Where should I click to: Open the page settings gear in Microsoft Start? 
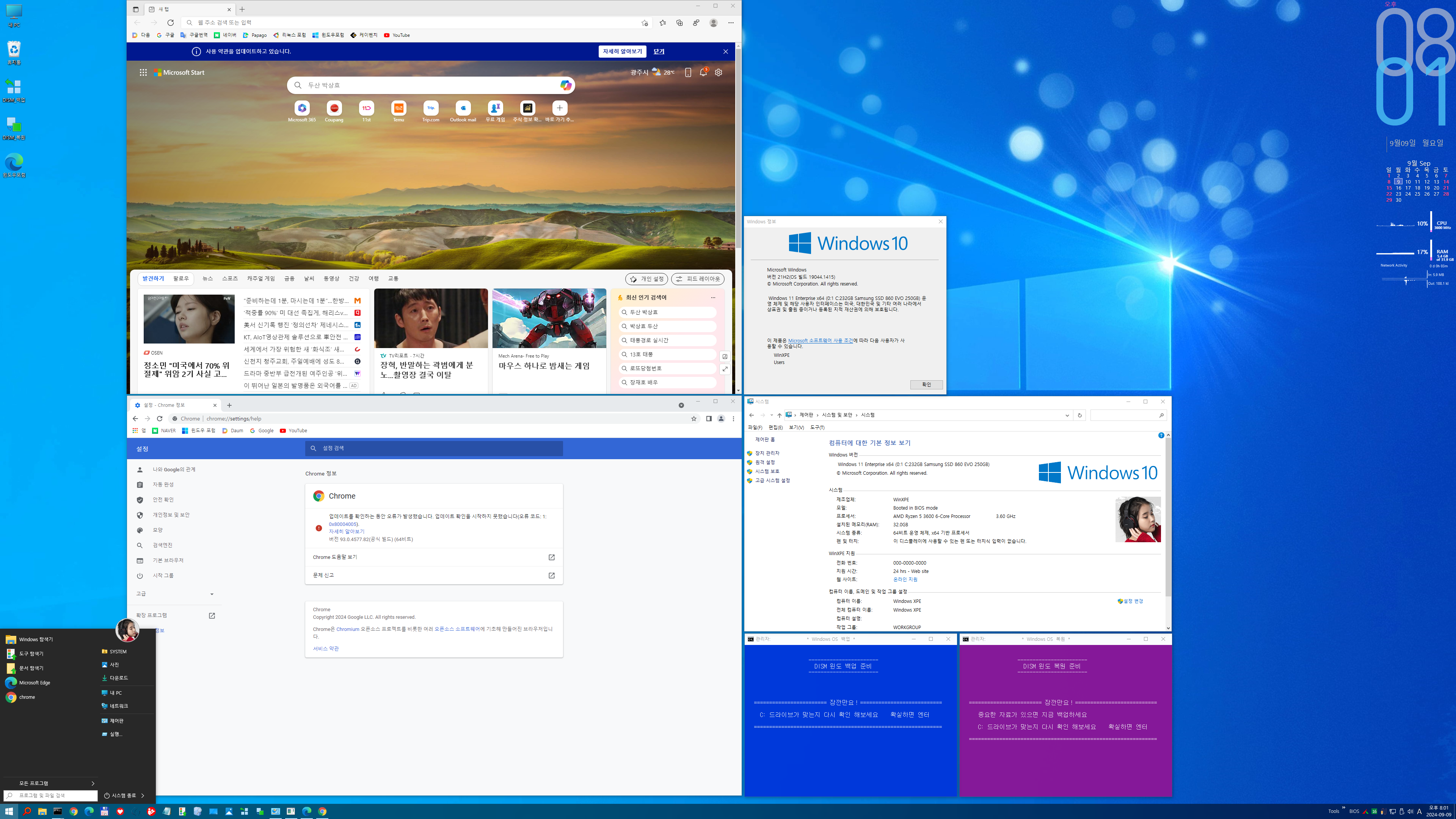tap(719, 72)
